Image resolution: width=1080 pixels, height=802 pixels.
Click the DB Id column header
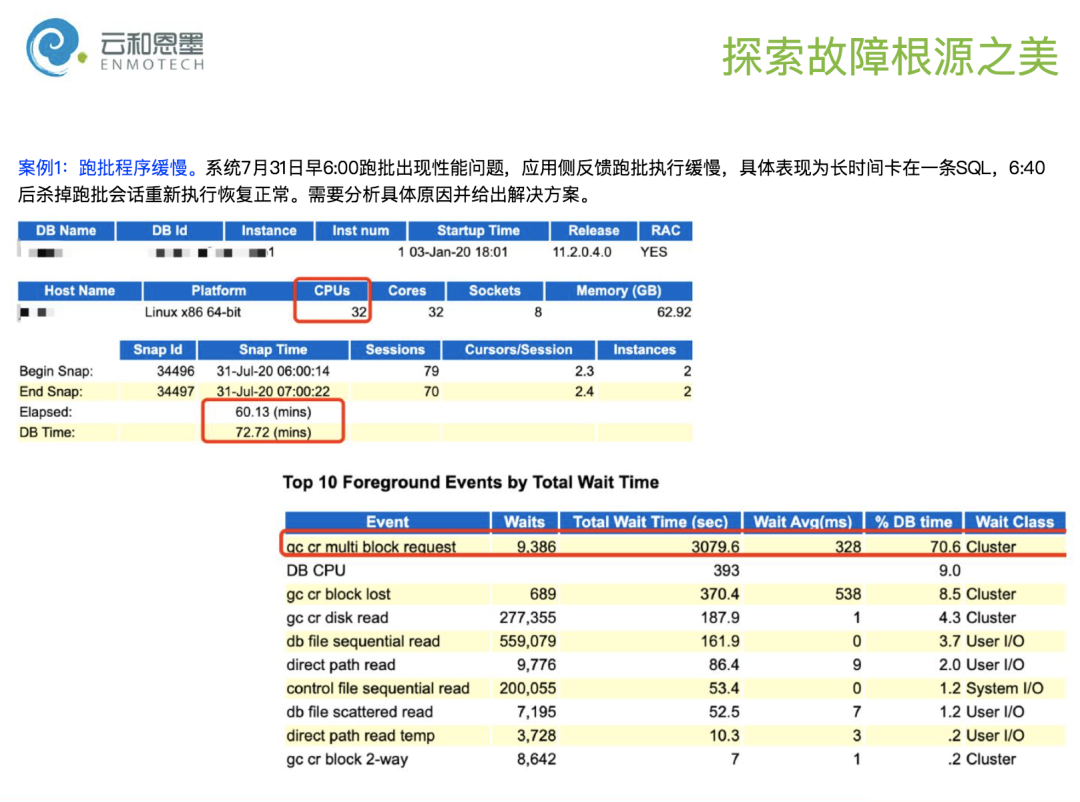[x=169, y=231]
